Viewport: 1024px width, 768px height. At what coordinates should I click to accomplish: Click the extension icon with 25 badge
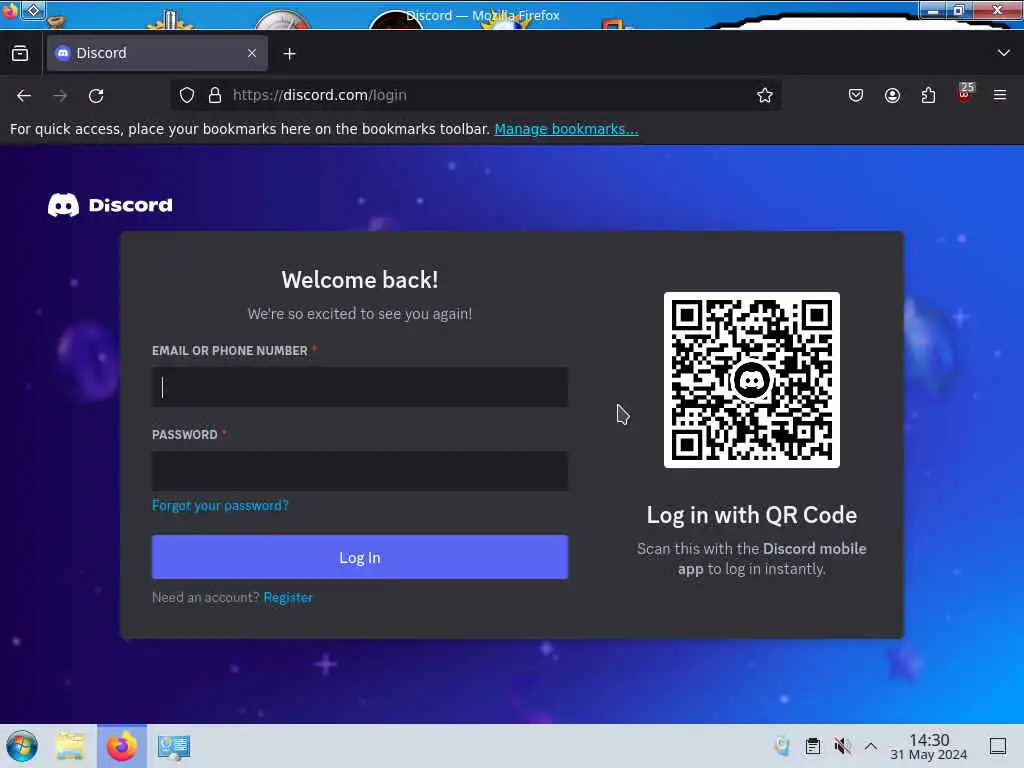pos(965,93)
